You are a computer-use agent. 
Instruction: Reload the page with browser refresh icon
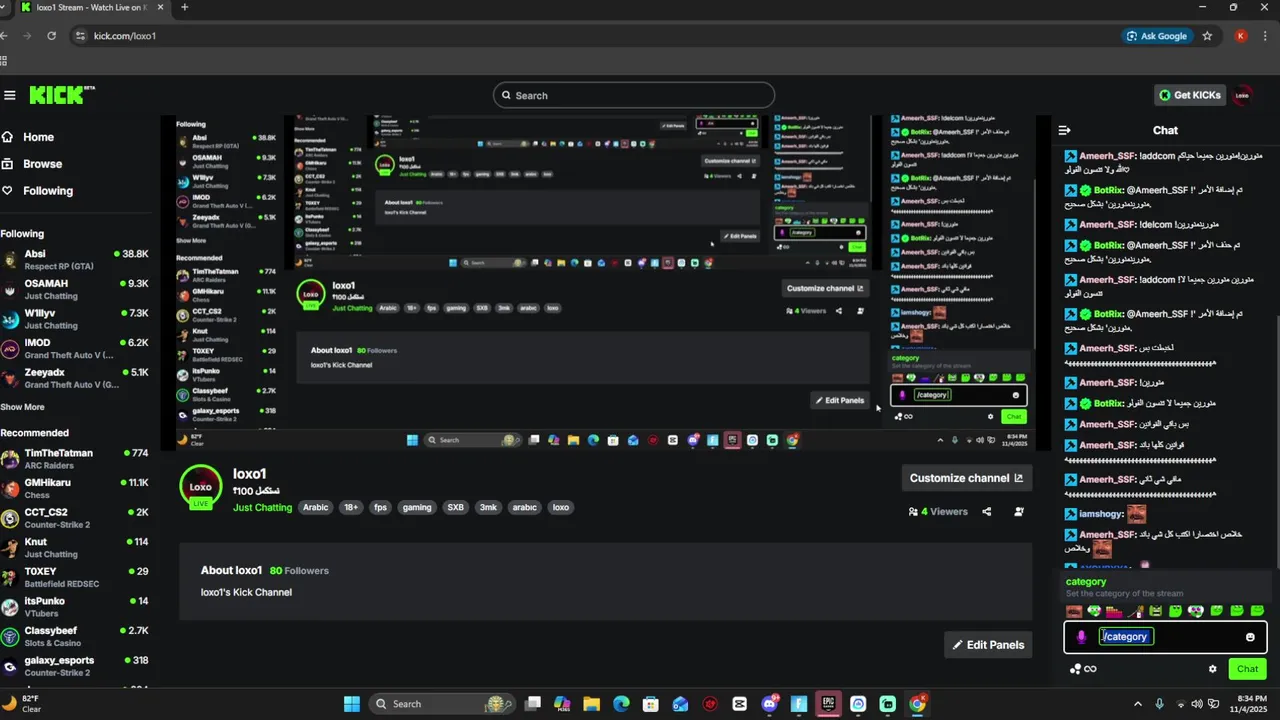pos(52,36)
